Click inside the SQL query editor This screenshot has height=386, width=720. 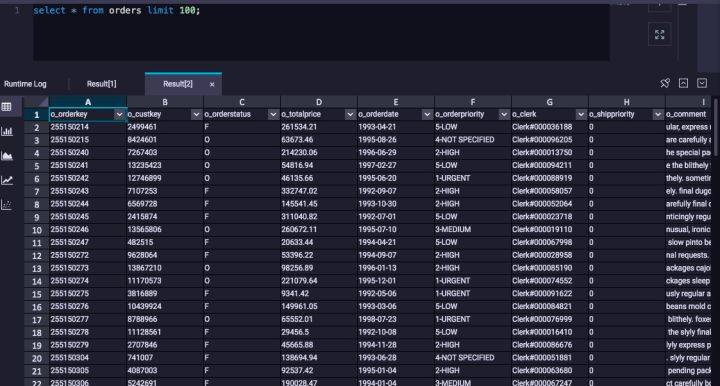point(321,32)
